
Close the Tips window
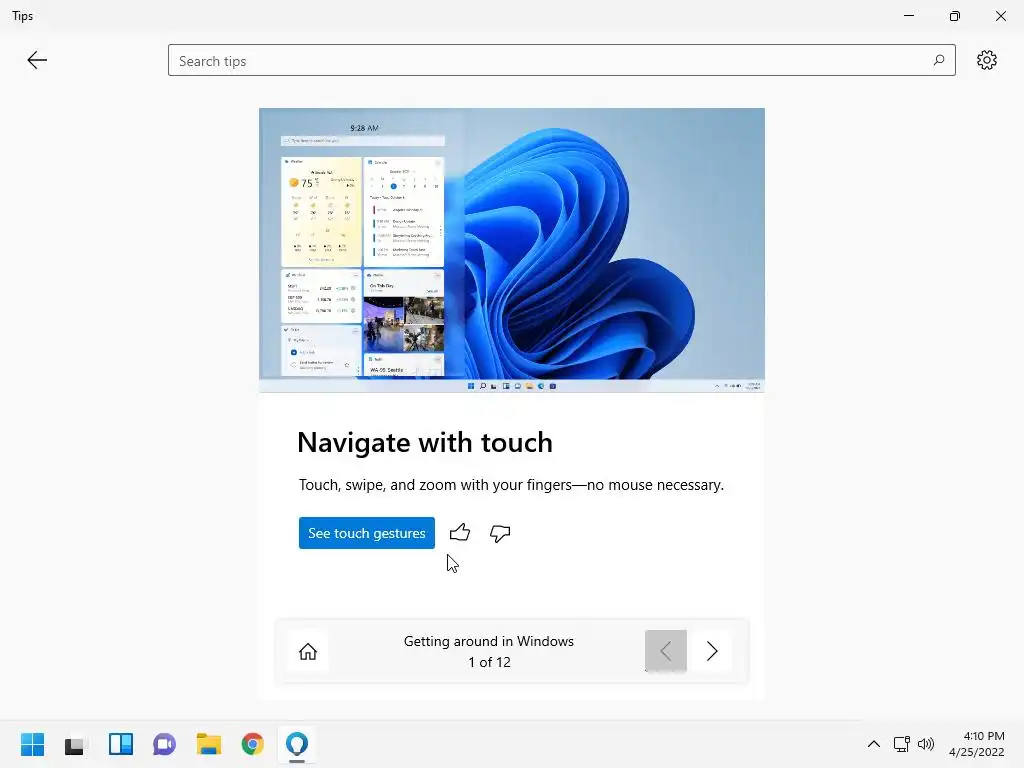[x=1000, y=16]
